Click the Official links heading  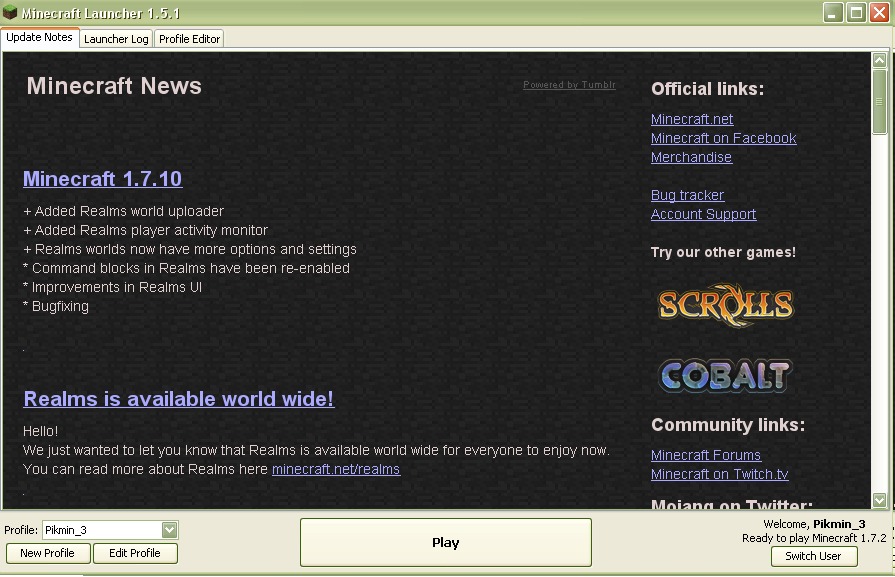pos(707,89)
